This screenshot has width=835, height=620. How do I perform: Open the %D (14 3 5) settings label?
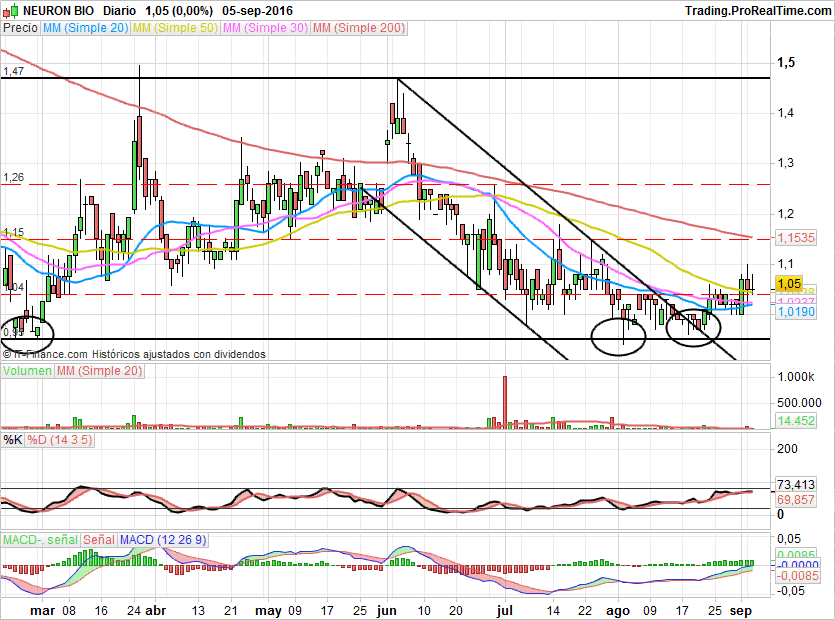60,440
